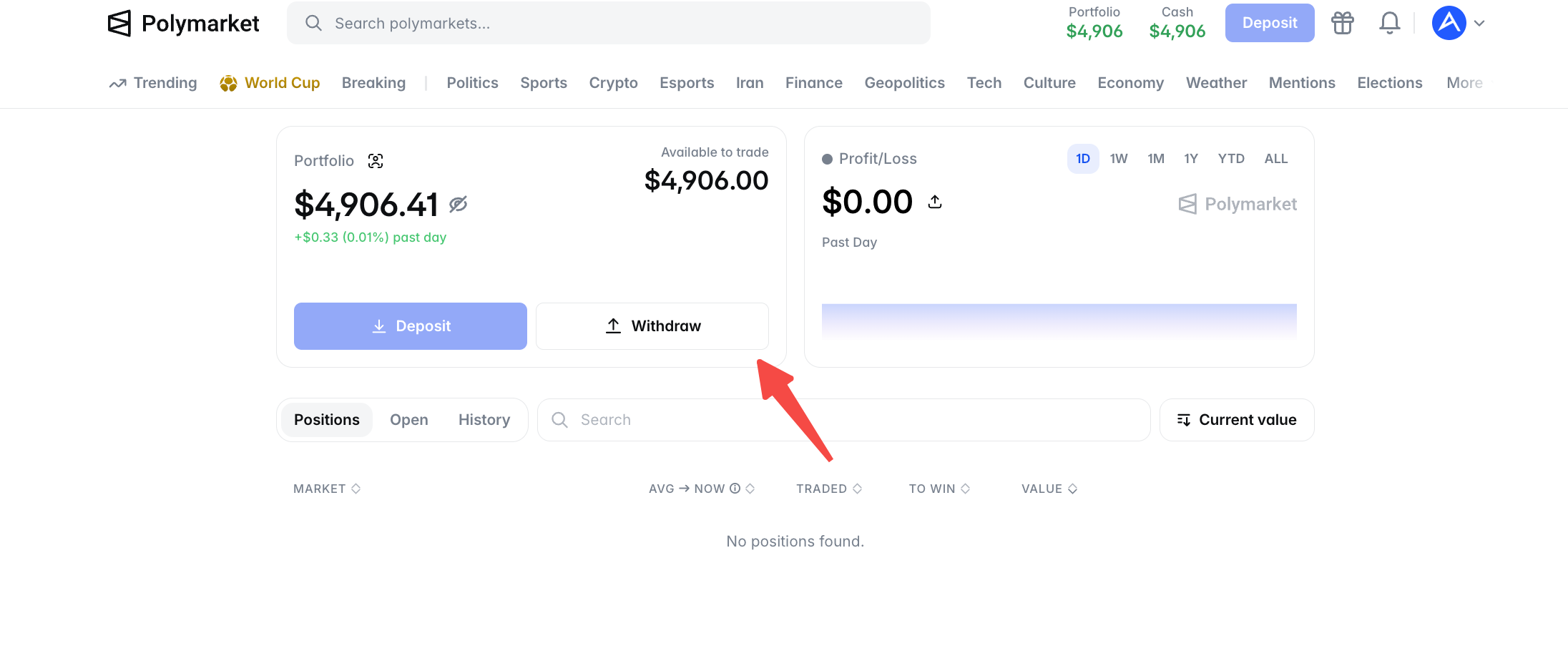Open the Esports category
The height and width of the screenshot is (661, 1568).
pyautogui.click(x=687, y=83)
